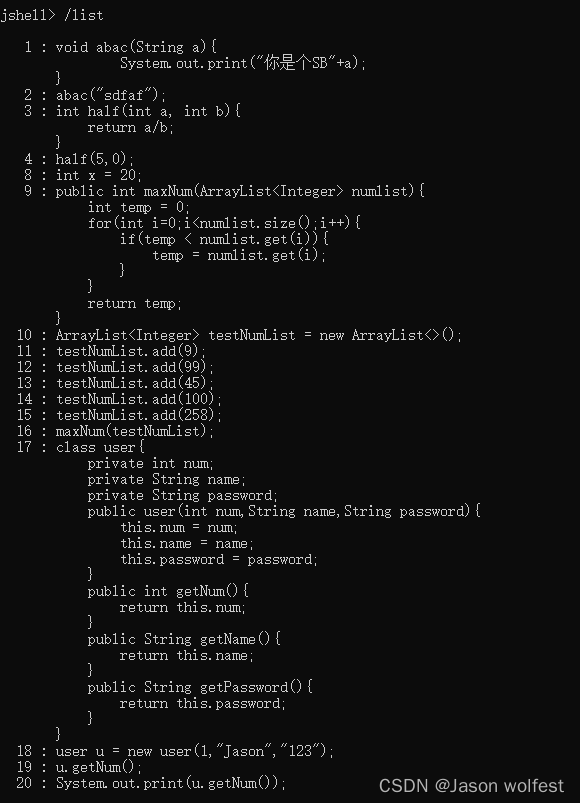Click the System.out.print(u.getNum()) line
Screen dimensions: 580x803
pyautogui.click(x=171, y=783)
